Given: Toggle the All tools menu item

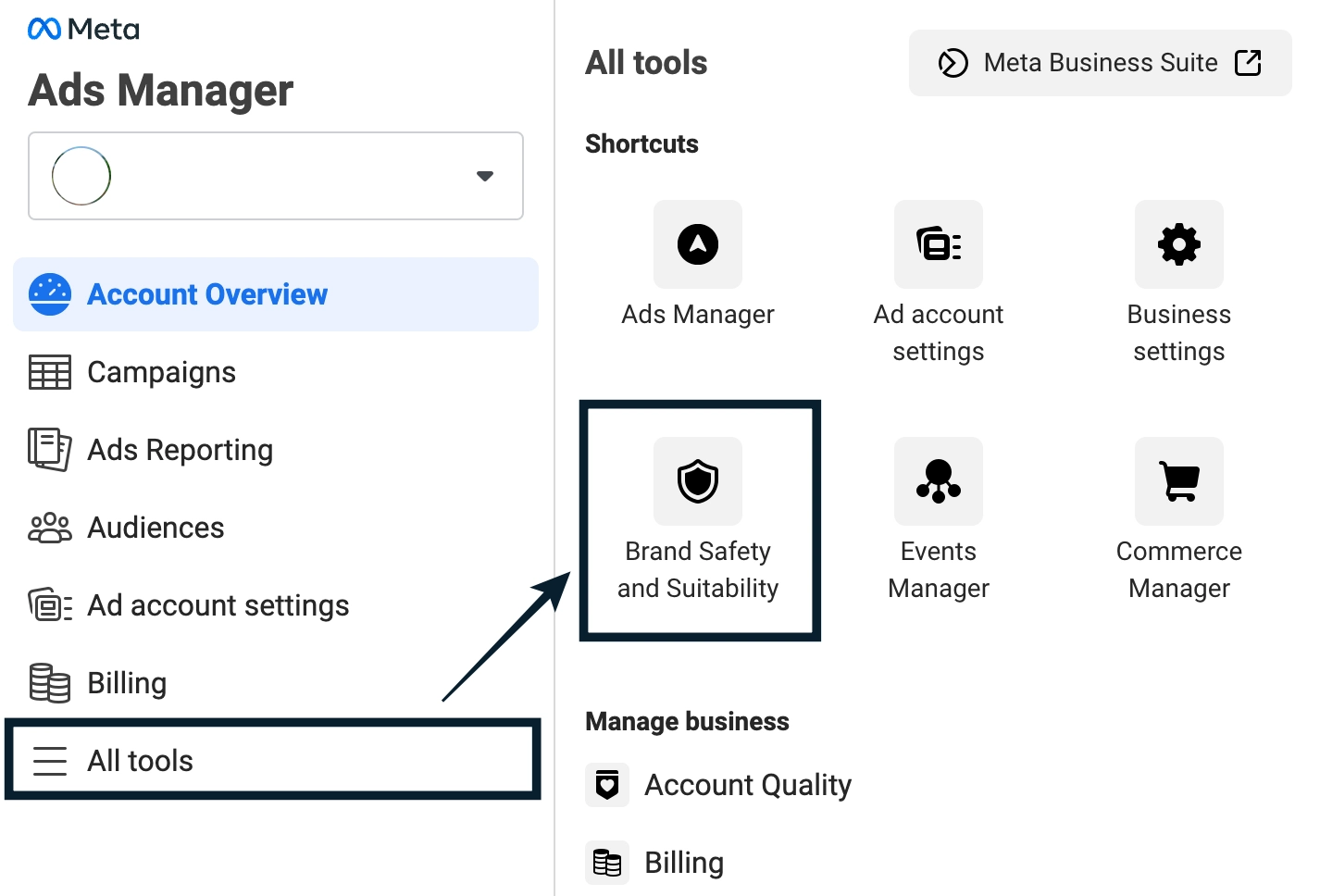Looking at the screenshot, I should pos(140,761).
